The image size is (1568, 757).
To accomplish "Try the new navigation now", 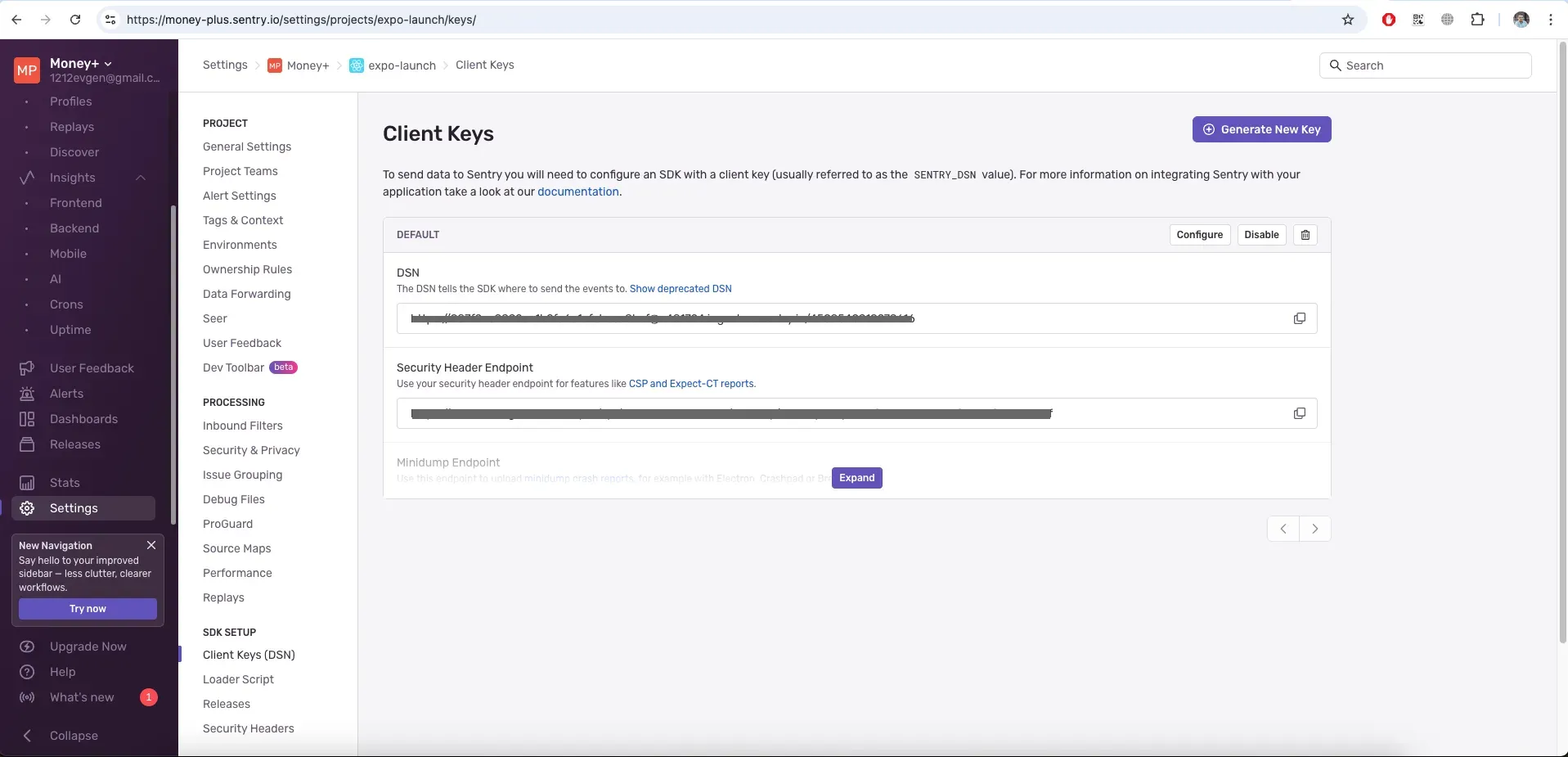I will [88, 609].
